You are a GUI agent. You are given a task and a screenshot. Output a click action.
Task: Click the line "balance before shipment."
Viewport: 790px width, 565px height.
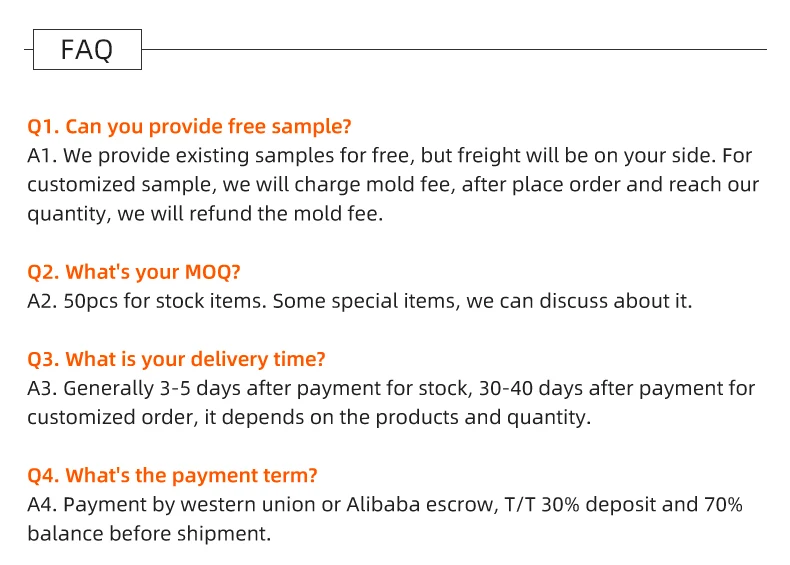coord(149,534)
